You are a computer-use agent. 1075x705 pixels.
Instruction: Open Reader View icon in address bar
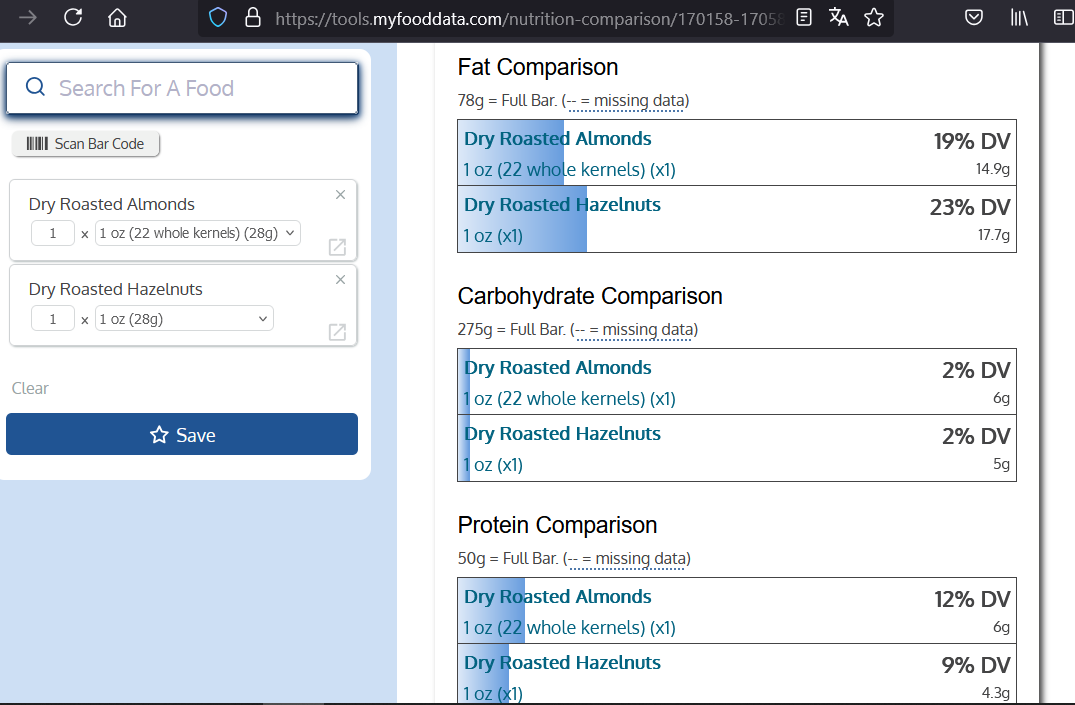[804, 17]
